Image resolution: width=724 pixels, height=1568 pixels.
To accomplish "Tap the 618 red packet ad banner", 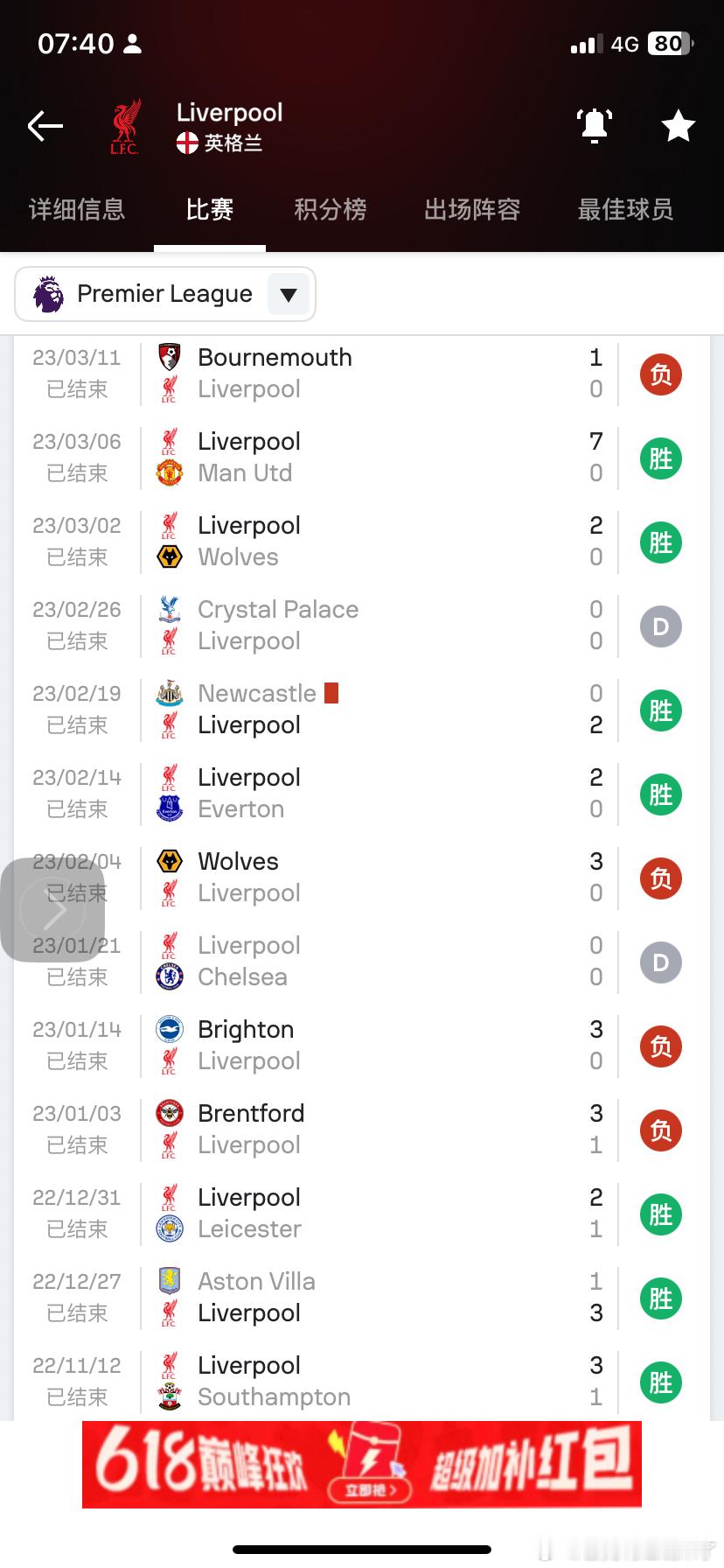I will tap(362, 1465).
